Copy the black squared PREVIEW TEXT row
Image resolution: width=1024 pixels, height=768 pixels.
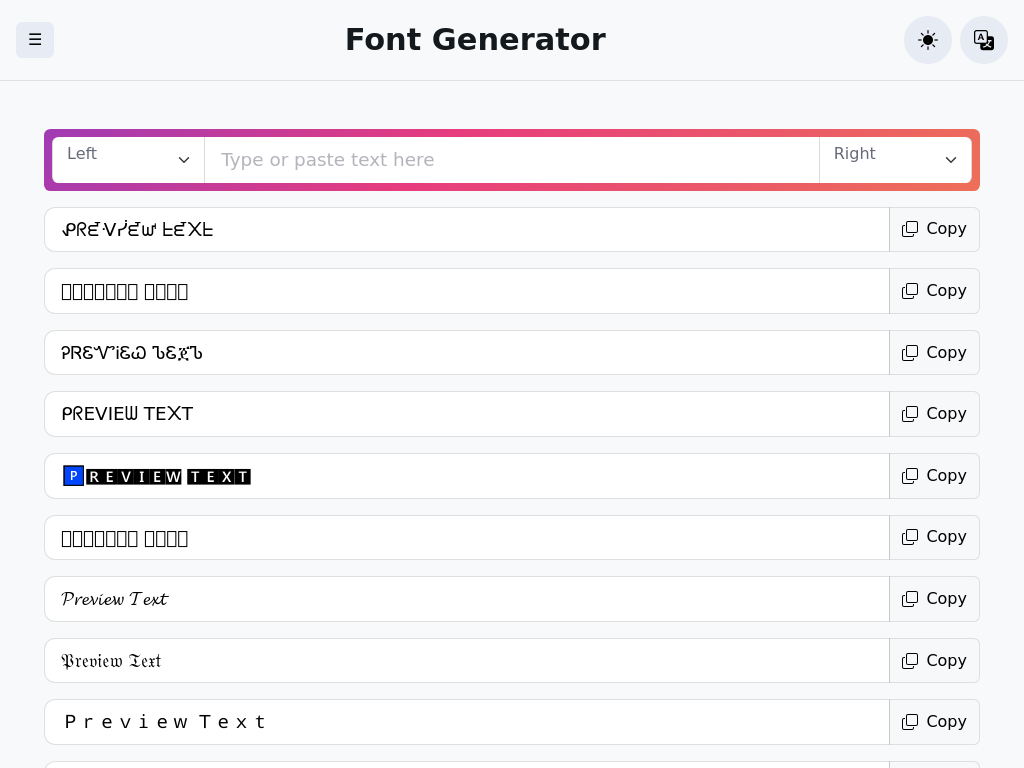pyautogui.click(x=934, y=476)
